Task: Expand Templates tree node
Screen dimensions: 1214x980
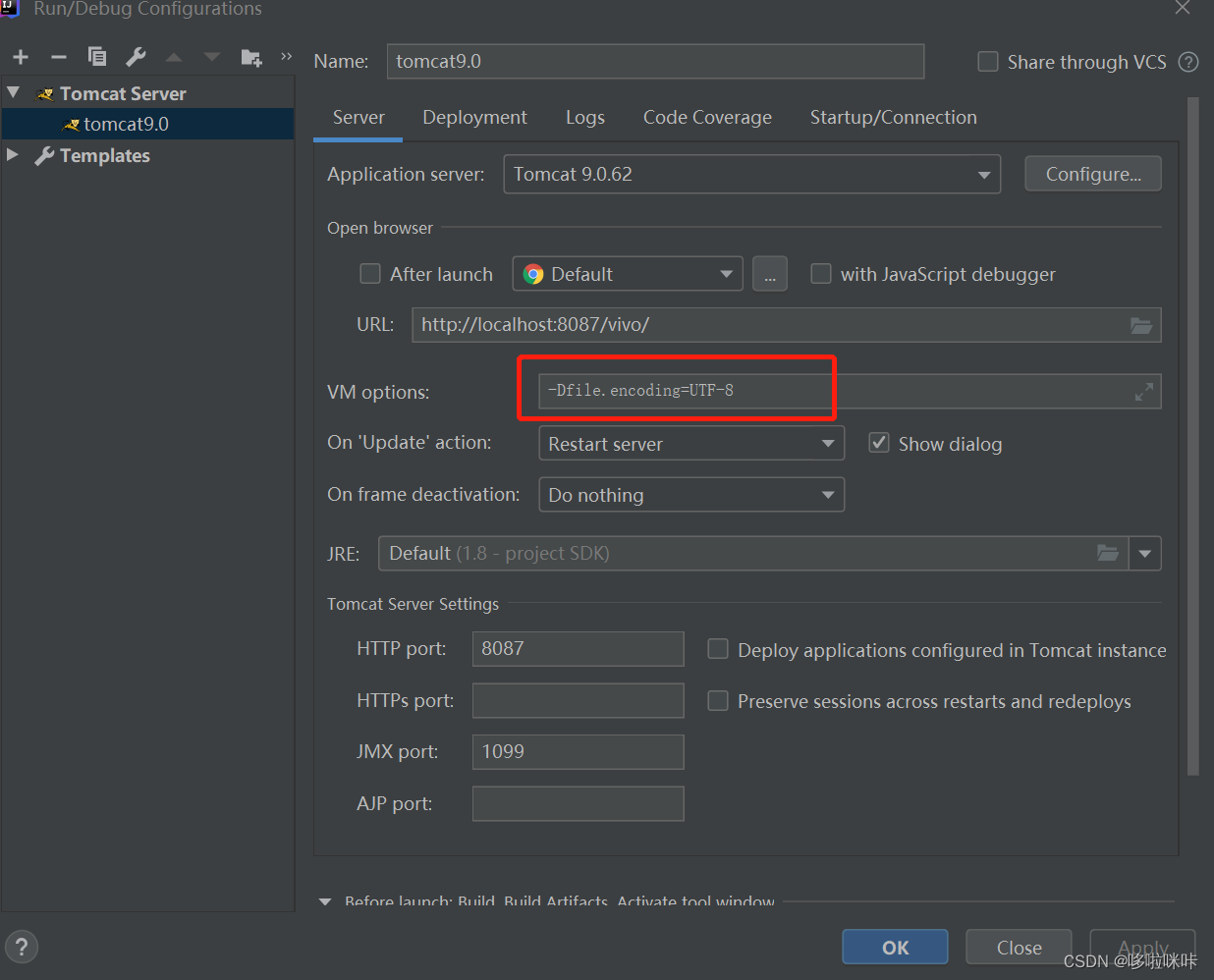Action: pos(13,154)
